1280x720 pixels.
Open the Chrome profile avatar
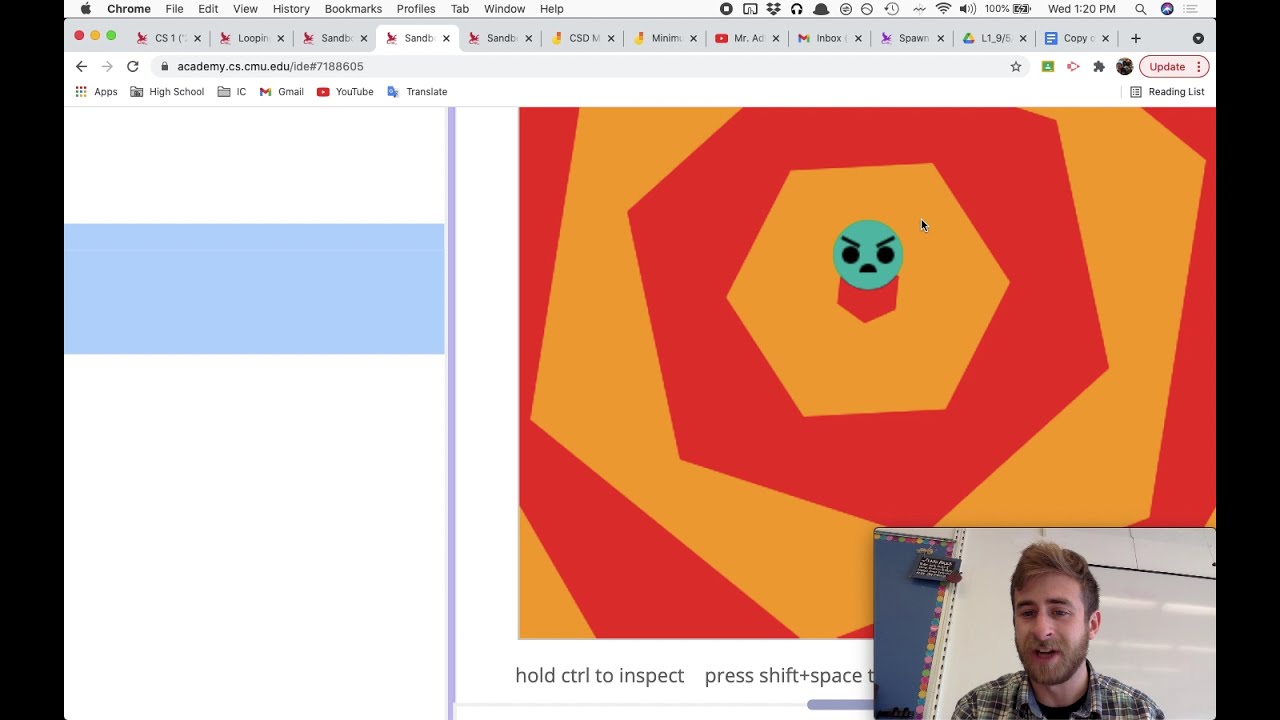pos(1124,66)
